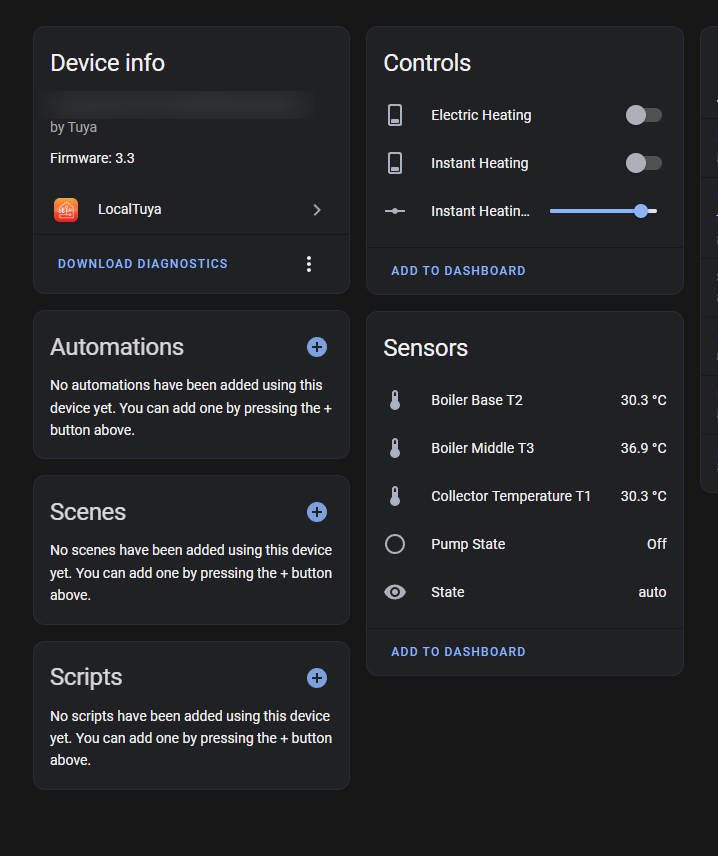
Task: Click the Electric Heating device icon
Action: pyautogui.click(x=395, y=115)
